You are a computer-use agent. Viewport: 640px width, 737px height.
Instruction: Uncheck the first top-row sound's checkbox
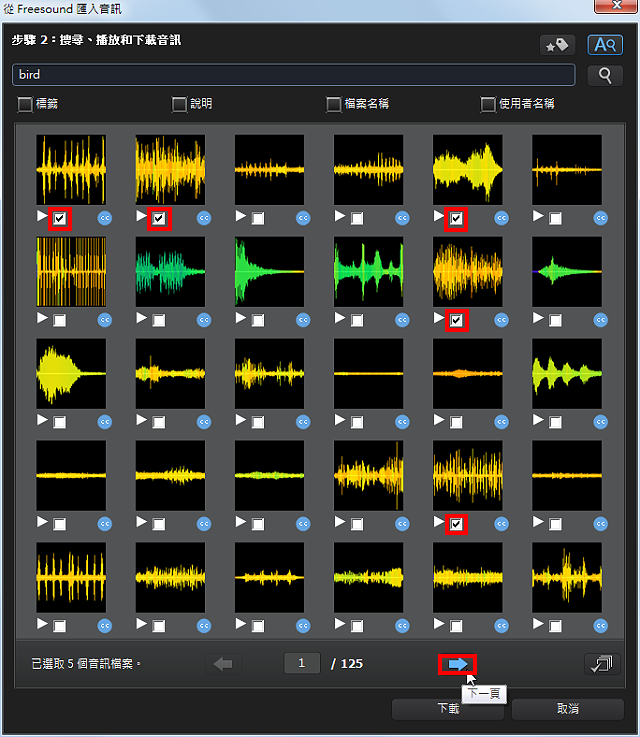60,219
